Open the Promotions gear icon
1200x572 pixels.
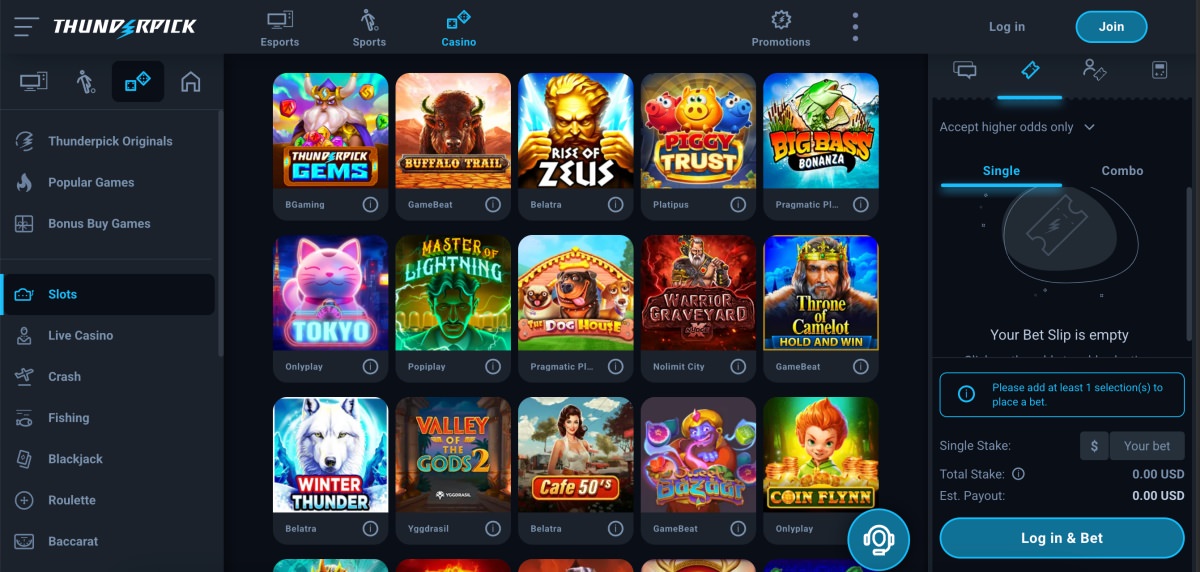pos(781,20)
